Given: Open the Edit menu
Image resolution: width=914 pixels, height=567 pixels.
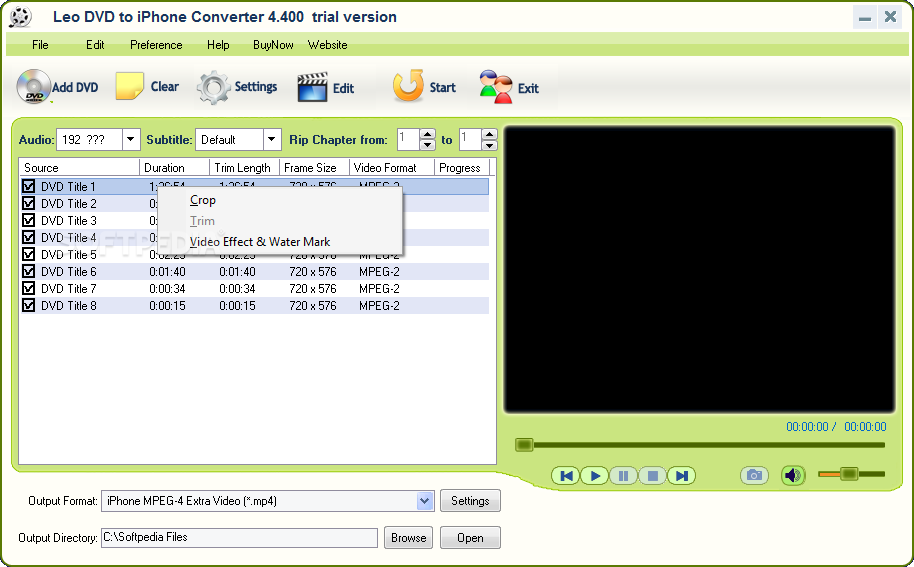Looking at the screenshot, I should 95,45.
